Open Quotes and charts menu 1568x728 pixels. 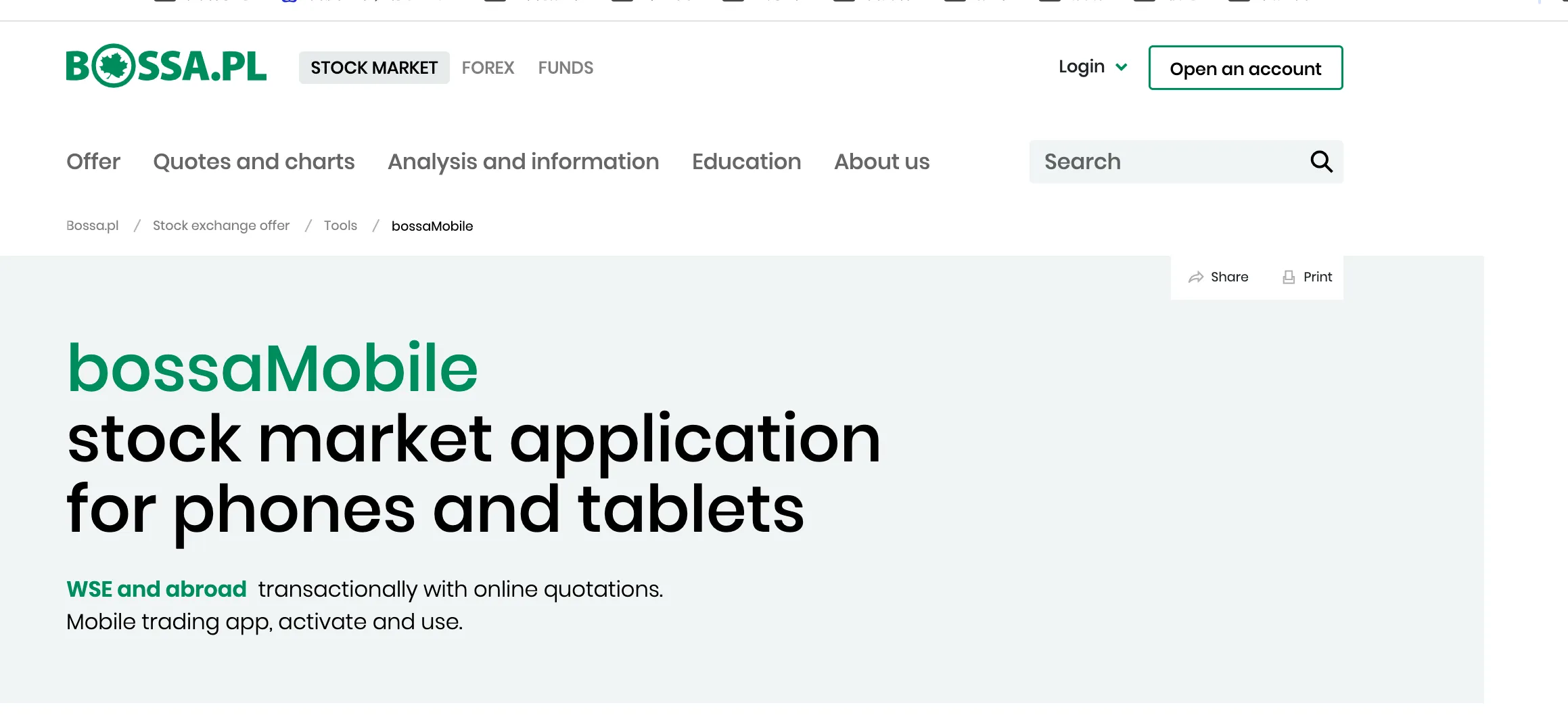tap(254, 162)
